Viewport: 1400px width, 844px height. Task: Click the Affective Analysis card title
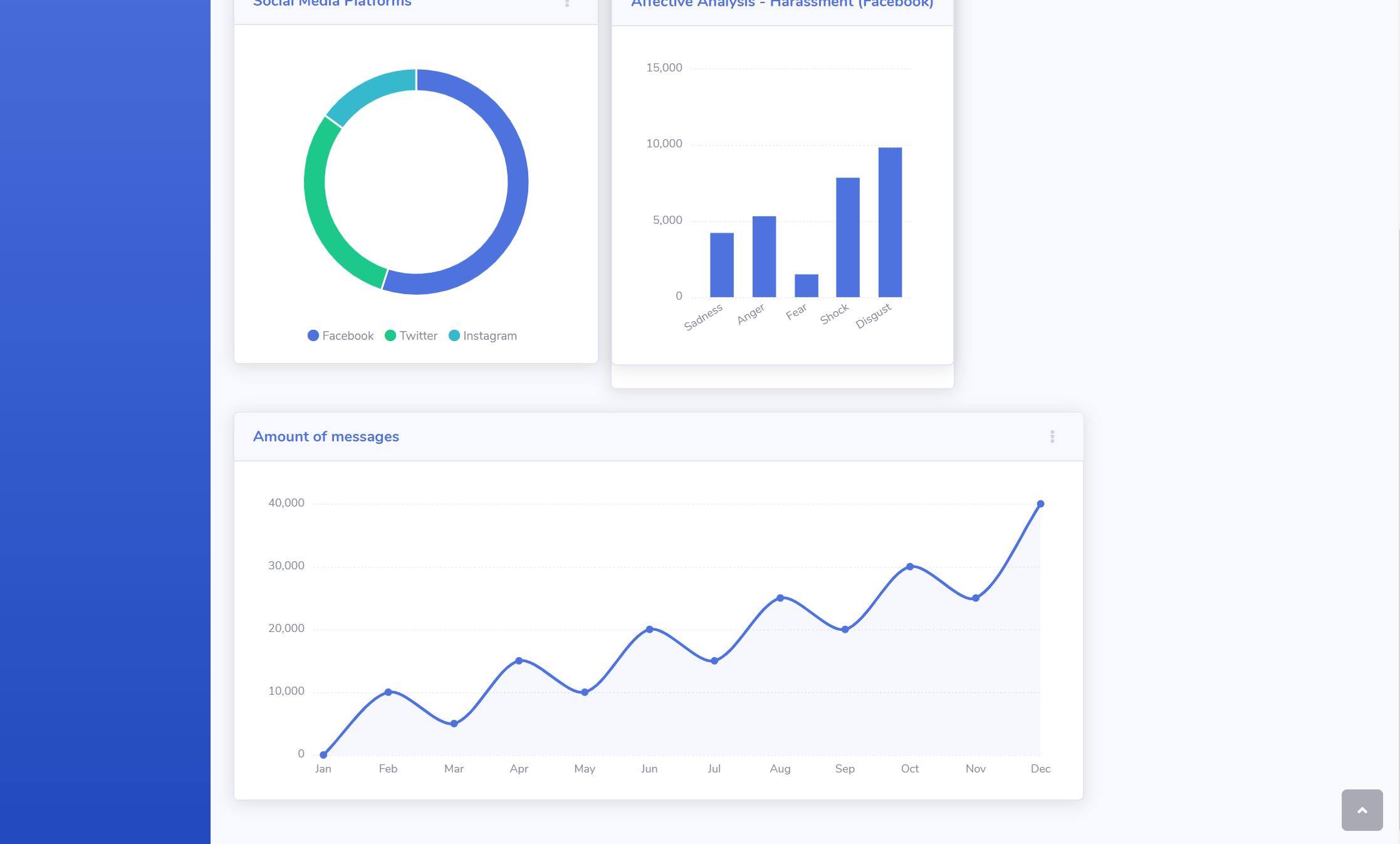pos(781,4)
